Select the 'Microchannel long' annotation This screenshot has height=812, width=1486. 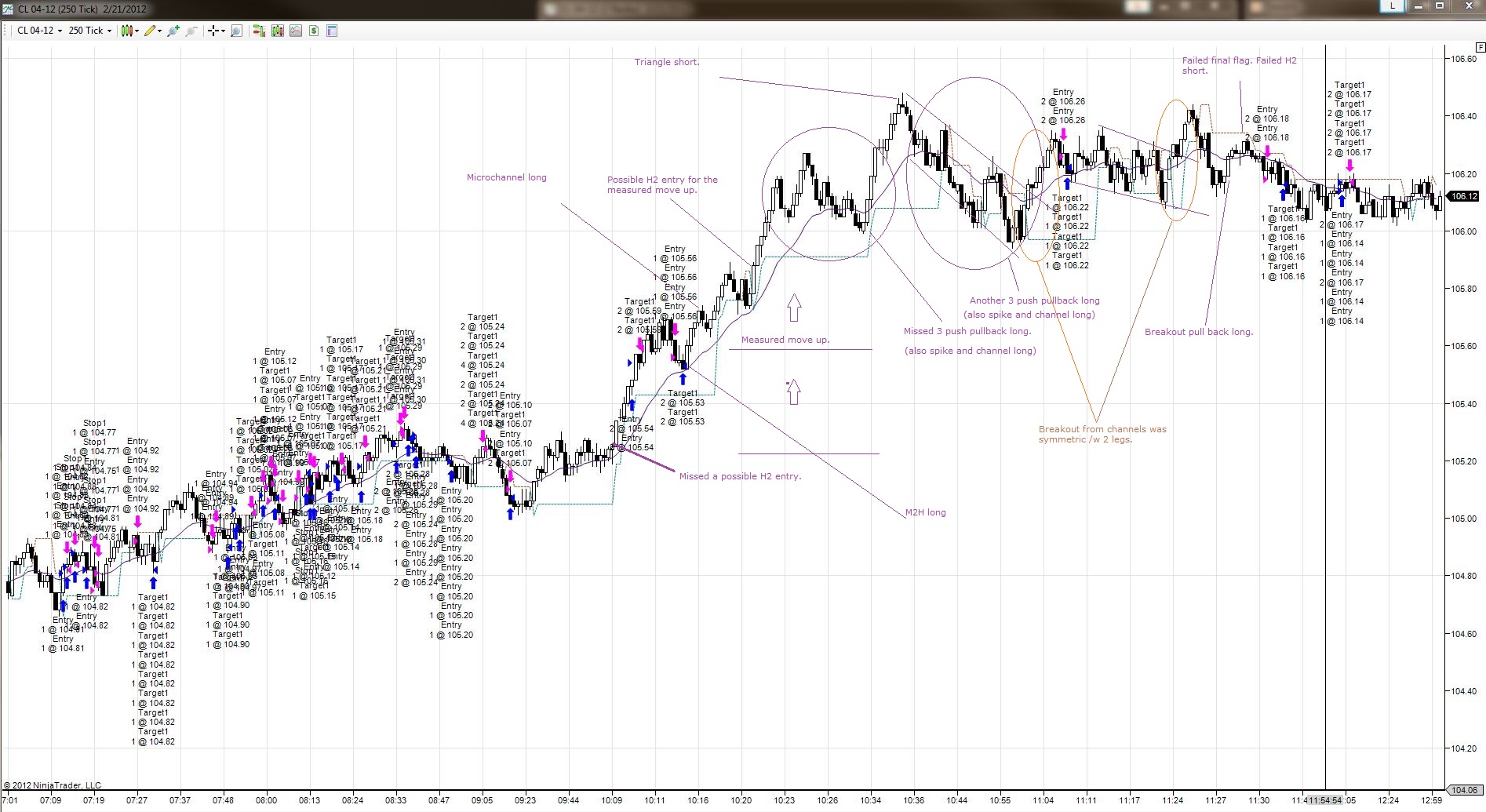click(x=507, y=177)
